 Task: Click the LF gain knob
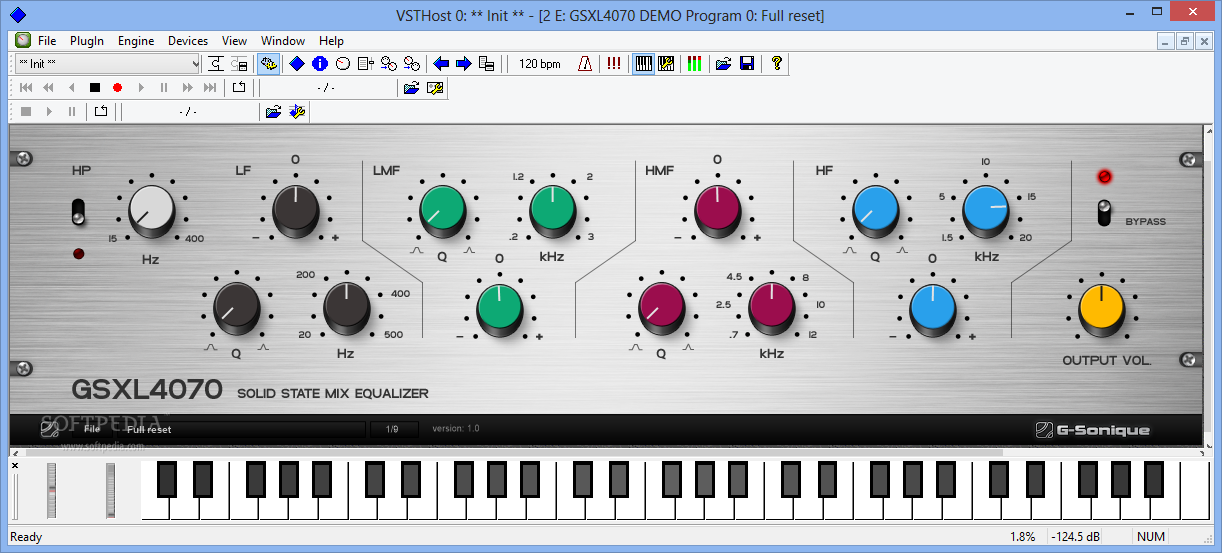[x=296, y=210]
